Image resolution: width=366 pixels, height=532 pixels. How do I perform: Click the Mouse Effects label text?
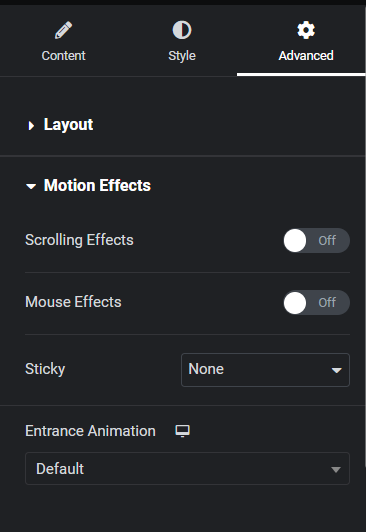(73, 302)
